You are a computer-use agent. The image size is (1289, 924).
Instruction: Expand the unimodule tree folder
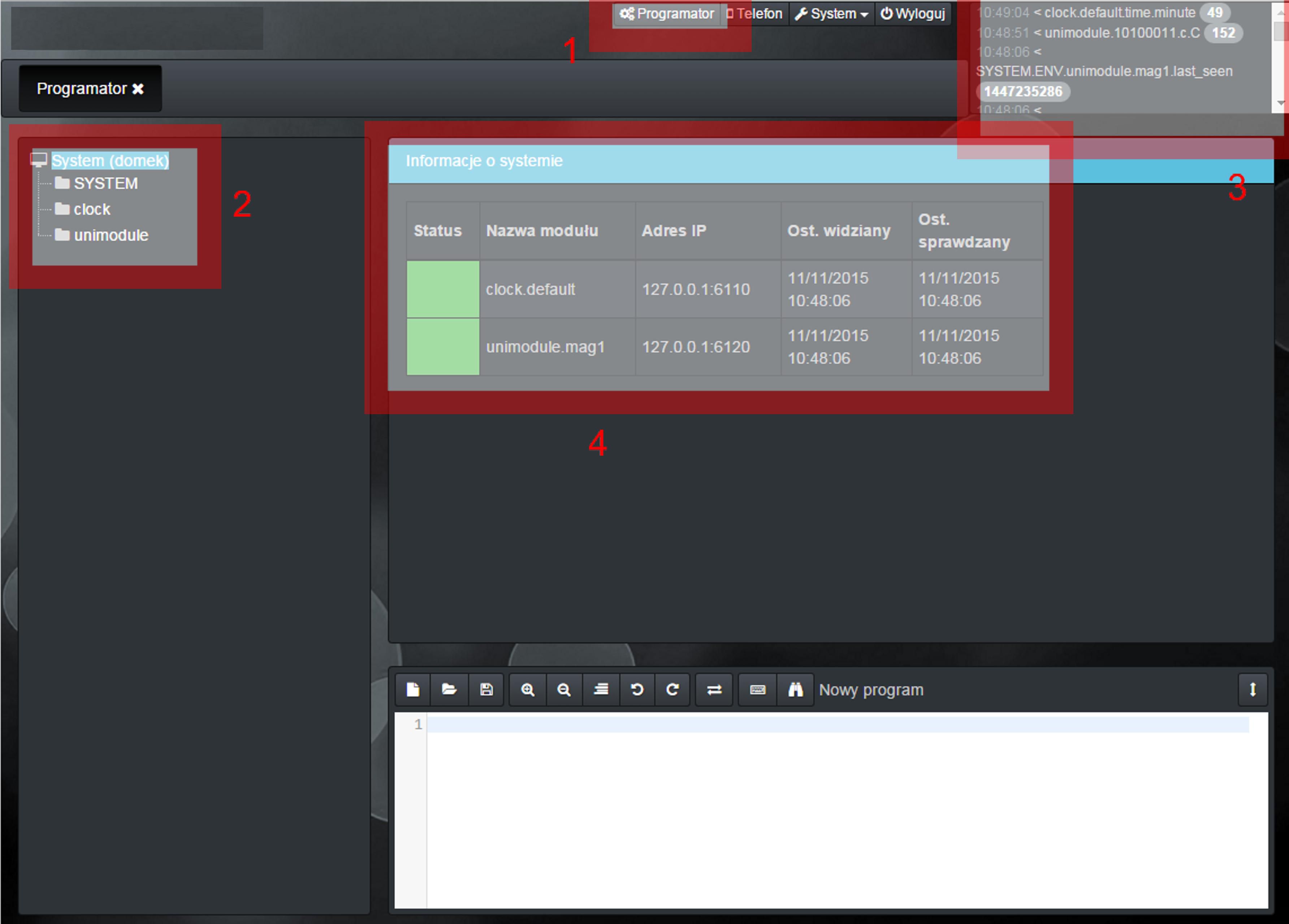110,235
